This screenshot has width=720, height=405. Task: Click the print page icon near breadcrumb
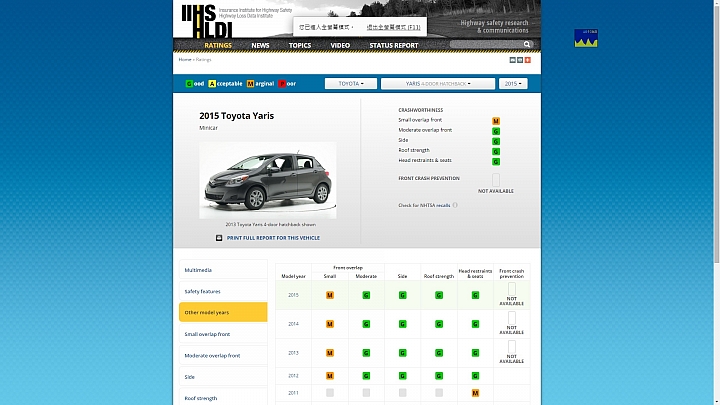click(520, 60)
